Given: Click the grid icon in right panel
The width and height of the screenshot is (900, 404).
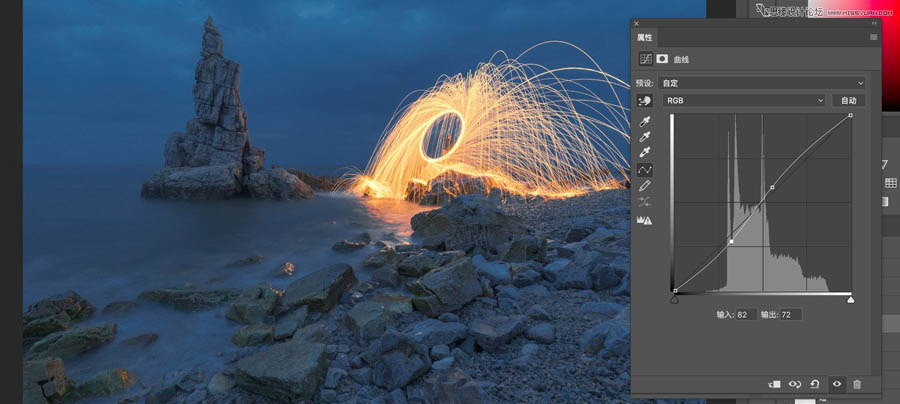Looking at the screenshot, I should (891, 183).
